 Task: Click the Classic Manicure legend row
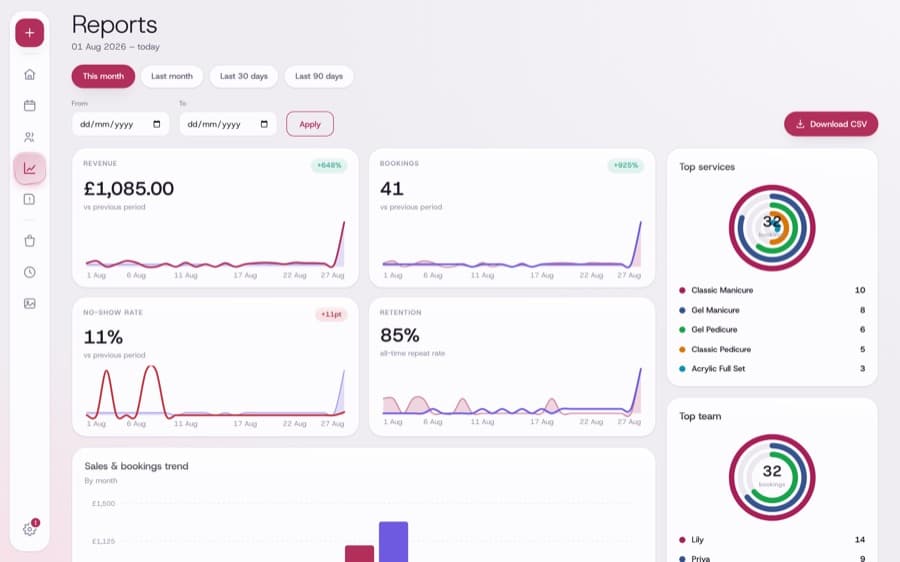[772, 290]
